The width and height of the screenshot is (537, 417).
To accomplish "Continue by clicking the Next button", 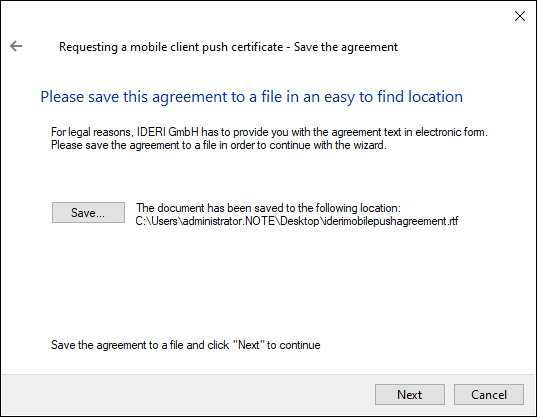I will click(x=410, y=394).
